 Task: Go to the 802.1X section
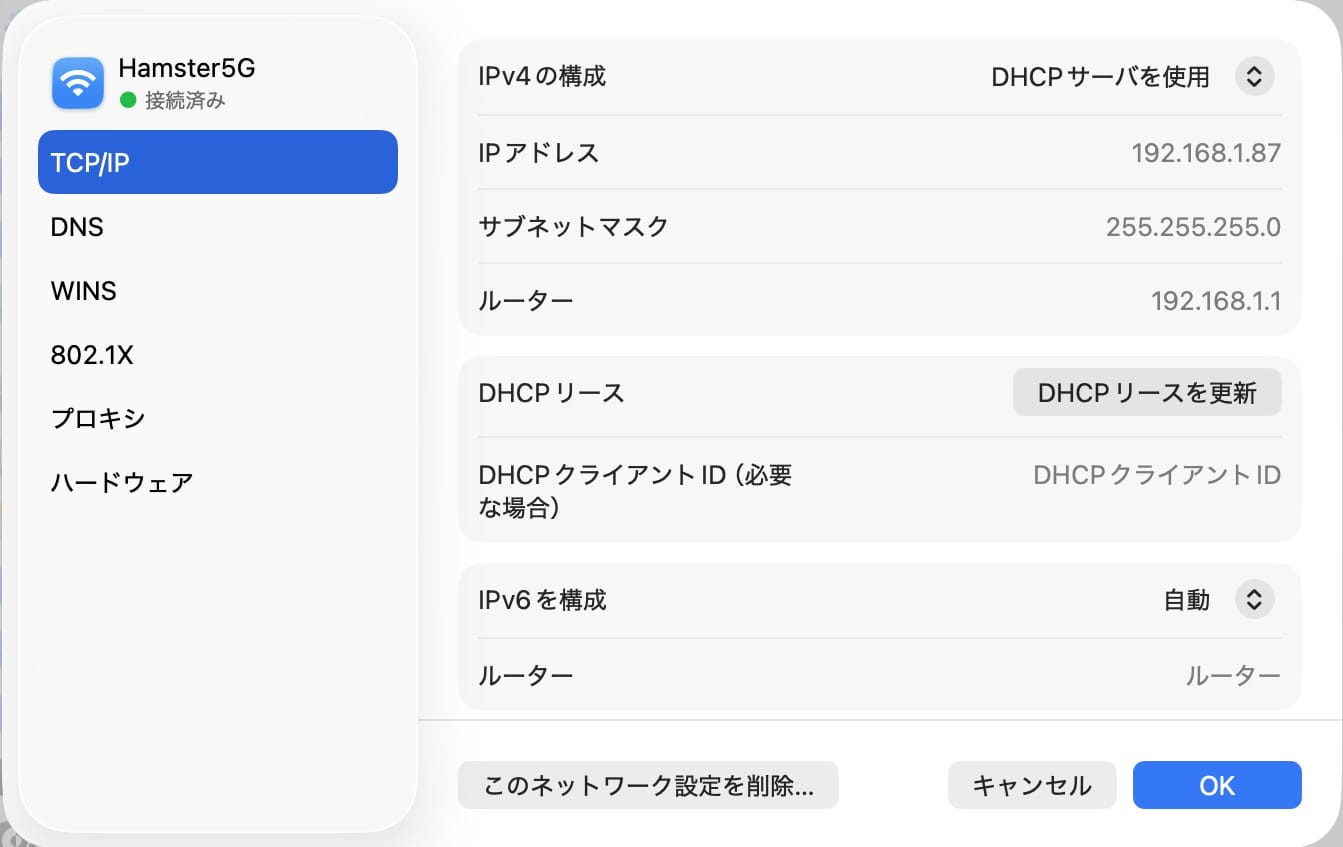point(92,355)
